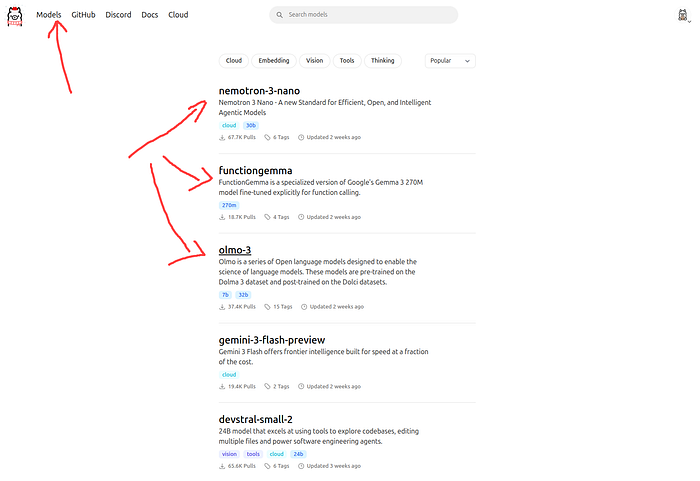The image size is (700, 481).
Task: Click download icon beside 19.4K Pulls
Action: [222, 386]
